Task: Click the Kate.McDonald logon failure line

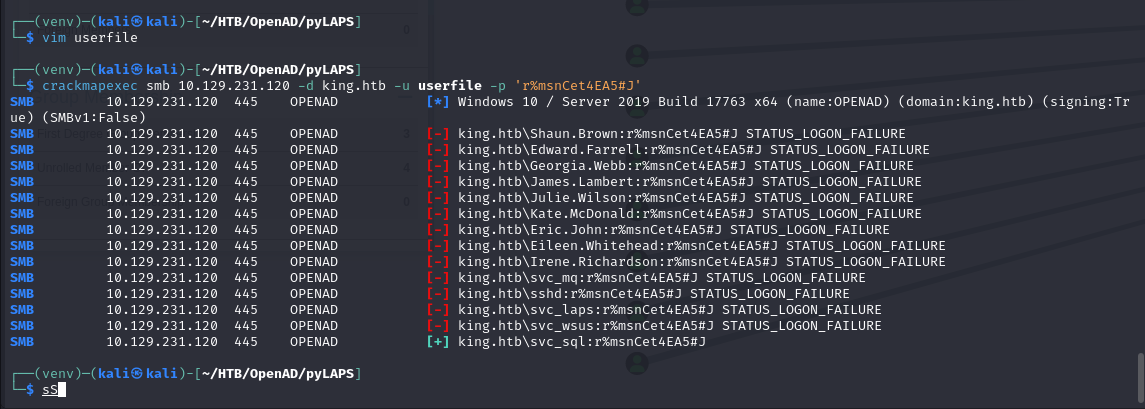Action: [466, 214]
